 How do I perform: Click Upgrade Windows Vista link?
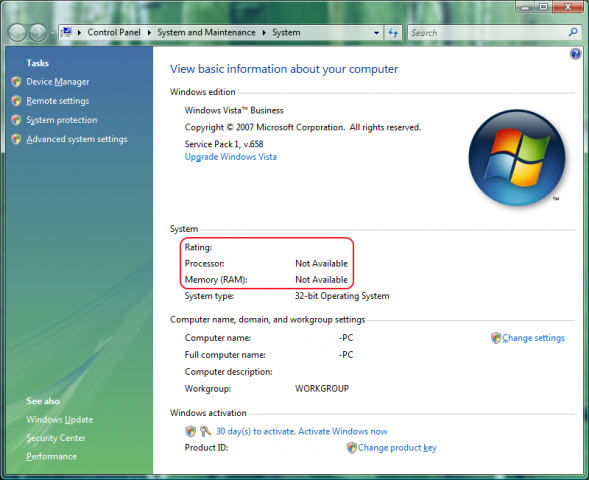(x=231, y=157)
